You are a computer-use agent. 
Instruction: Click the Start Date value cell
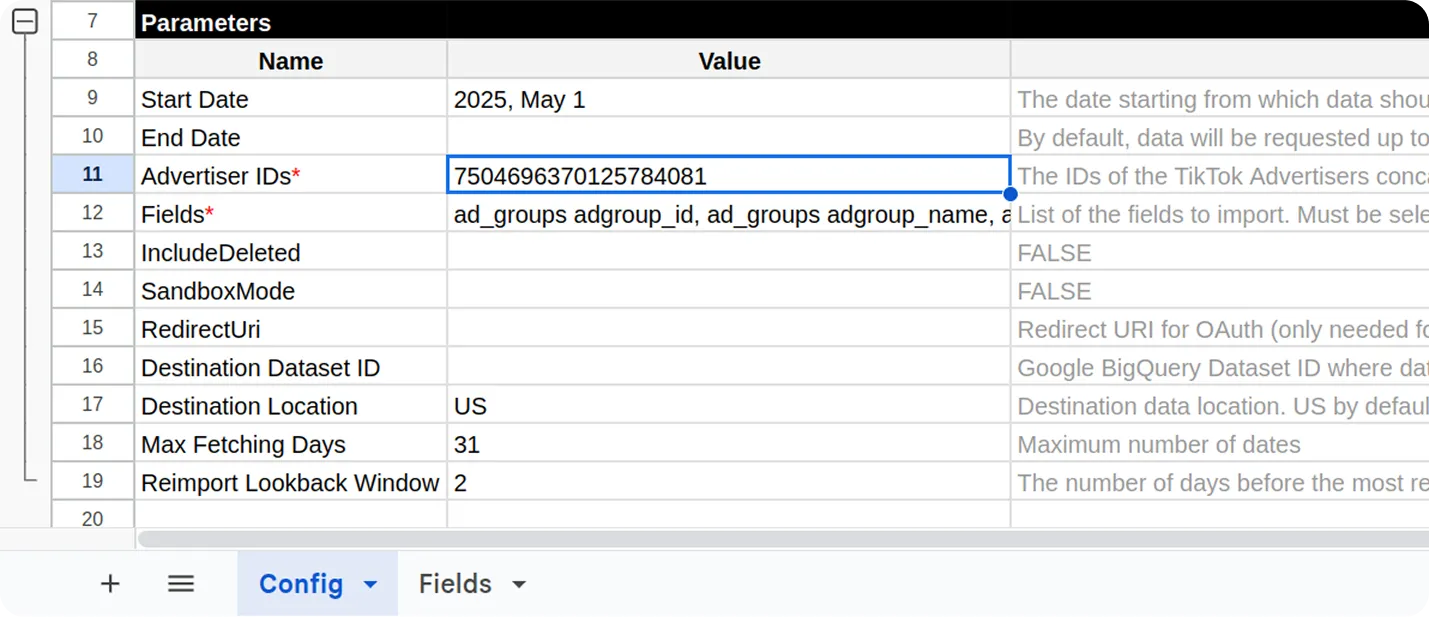(728, 99)
